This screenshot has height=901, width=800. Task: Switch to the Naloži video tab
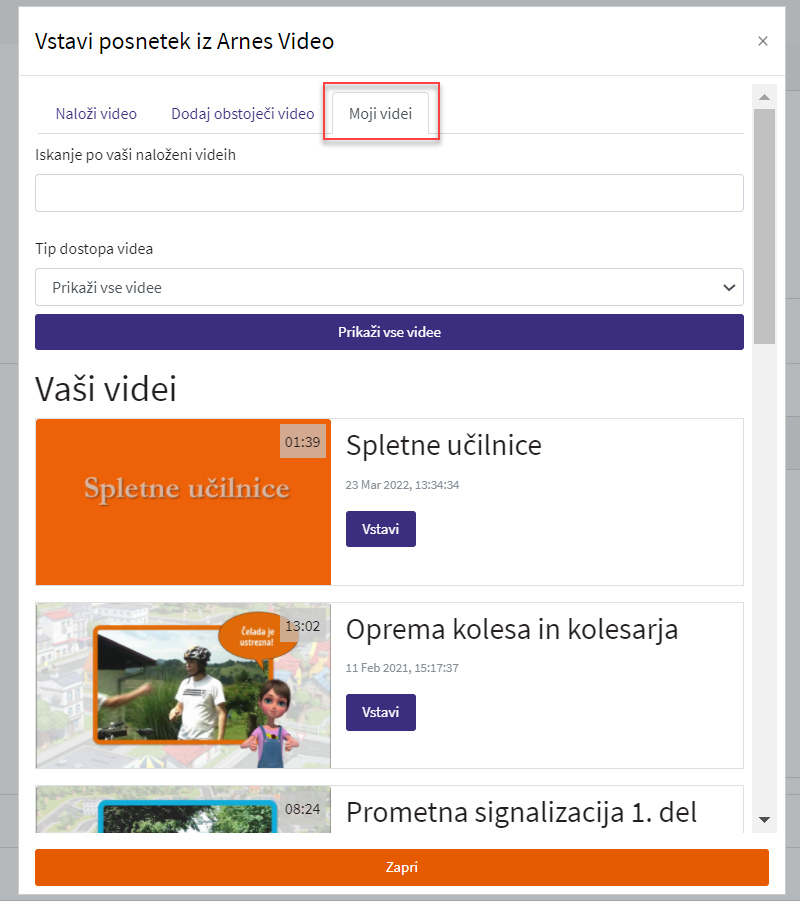tap(96, 114)
